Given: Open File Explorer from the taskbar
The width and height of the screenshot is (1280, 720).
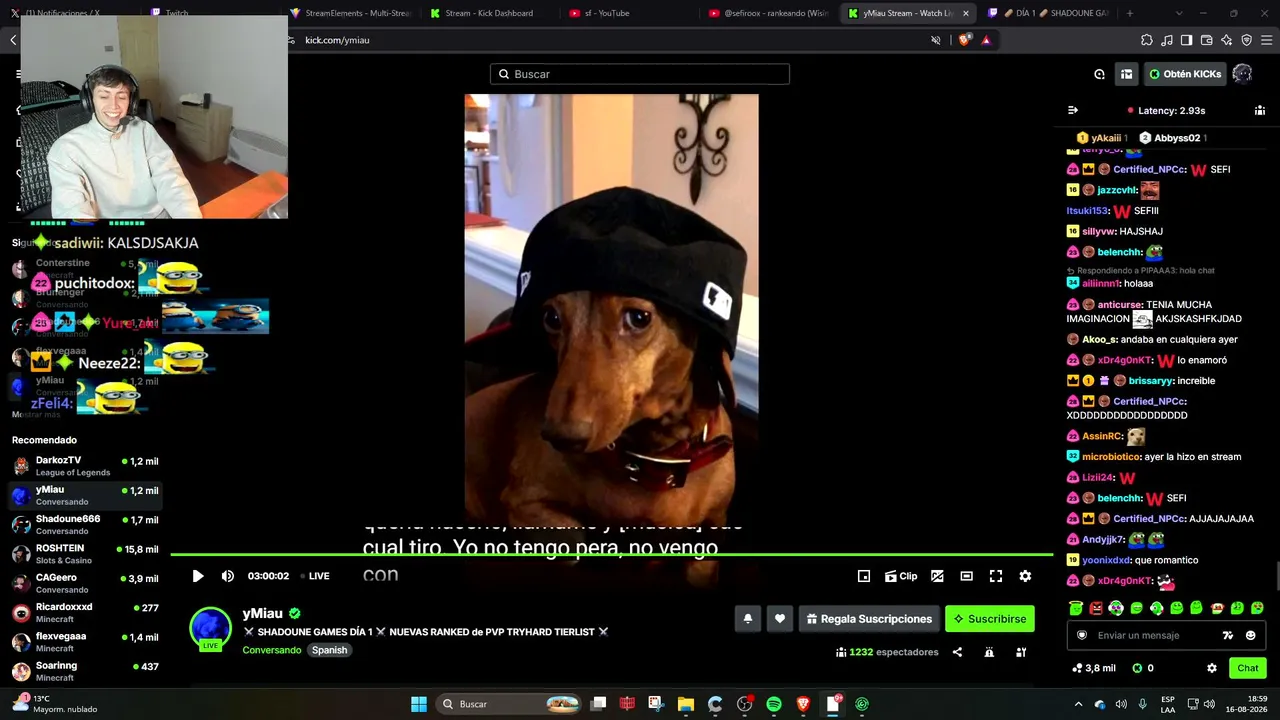Looking at the screenshot, I should pos(686,704).
